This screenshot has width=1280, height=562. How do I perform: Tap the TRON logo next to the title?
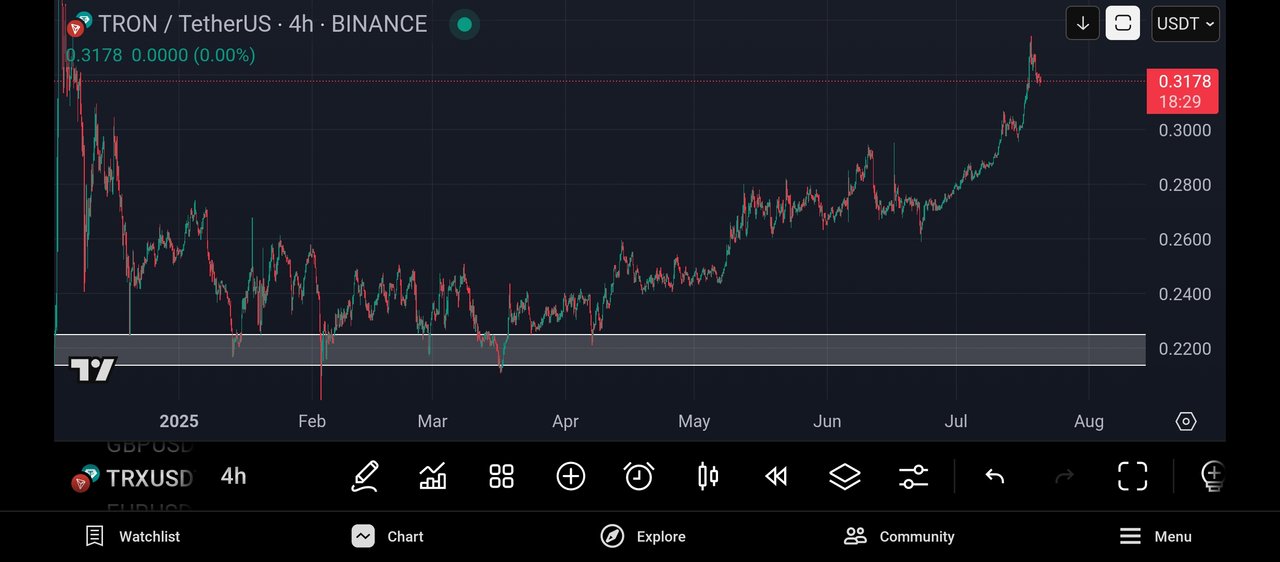pyautogui.click(x=79, y=24)
